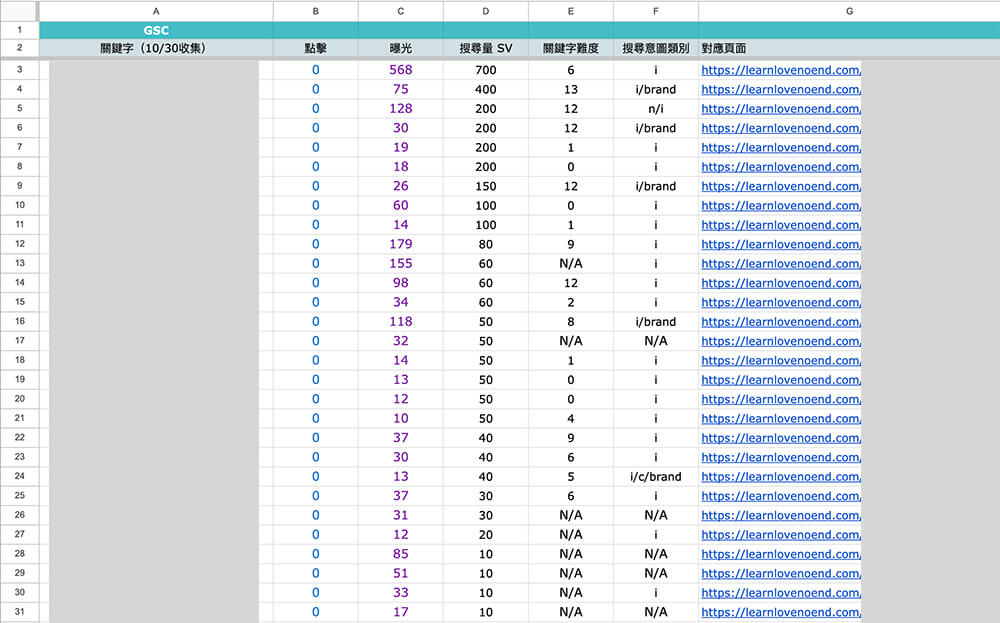Select the row 2 header
Image resolution: width=1000 pixels, height=623 pixels.
click(19, 48)
